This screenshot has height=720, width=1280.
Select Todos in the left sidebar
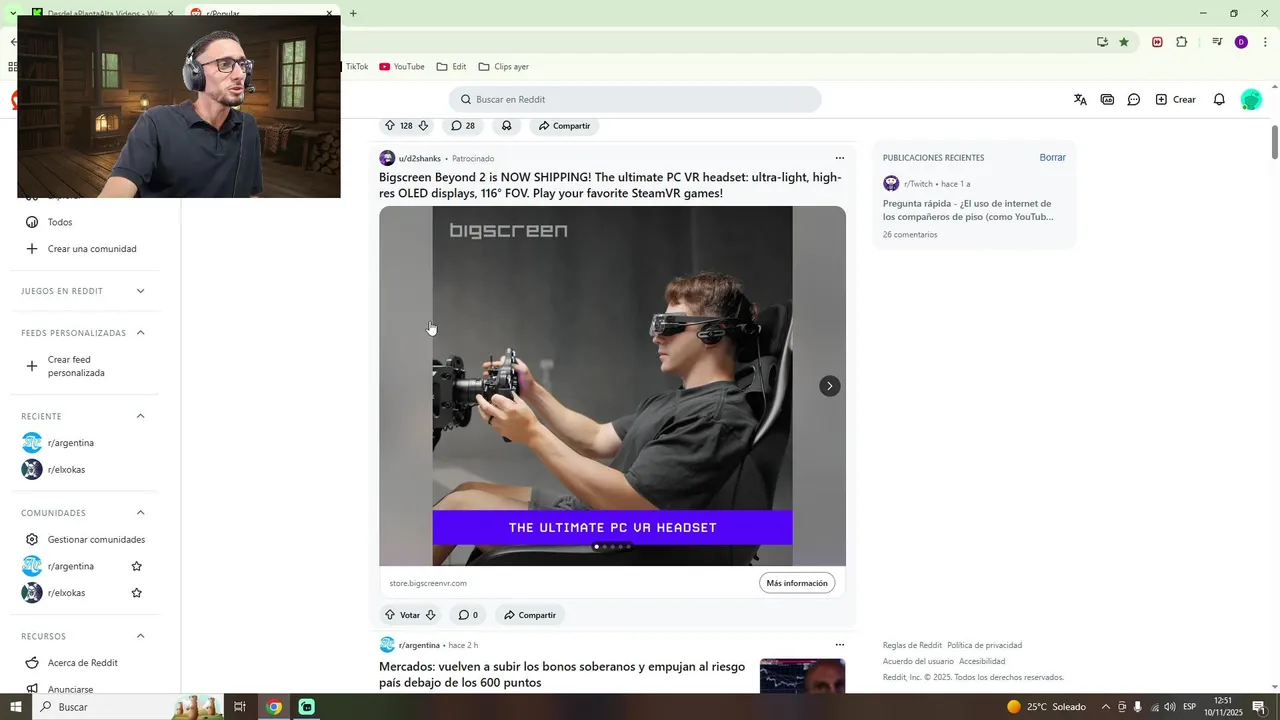pyautogui.click(x=60, y=222)
